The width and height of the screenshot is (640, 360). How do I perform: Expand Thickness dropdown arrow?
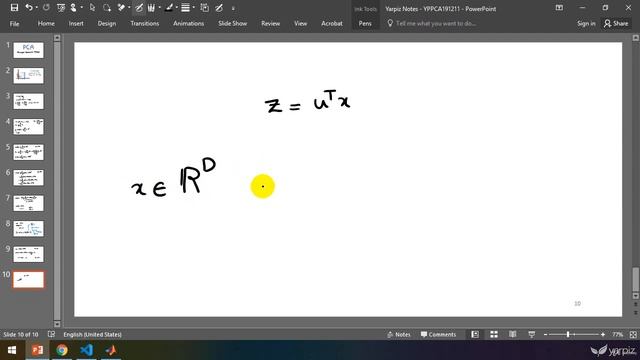point(193,8)
